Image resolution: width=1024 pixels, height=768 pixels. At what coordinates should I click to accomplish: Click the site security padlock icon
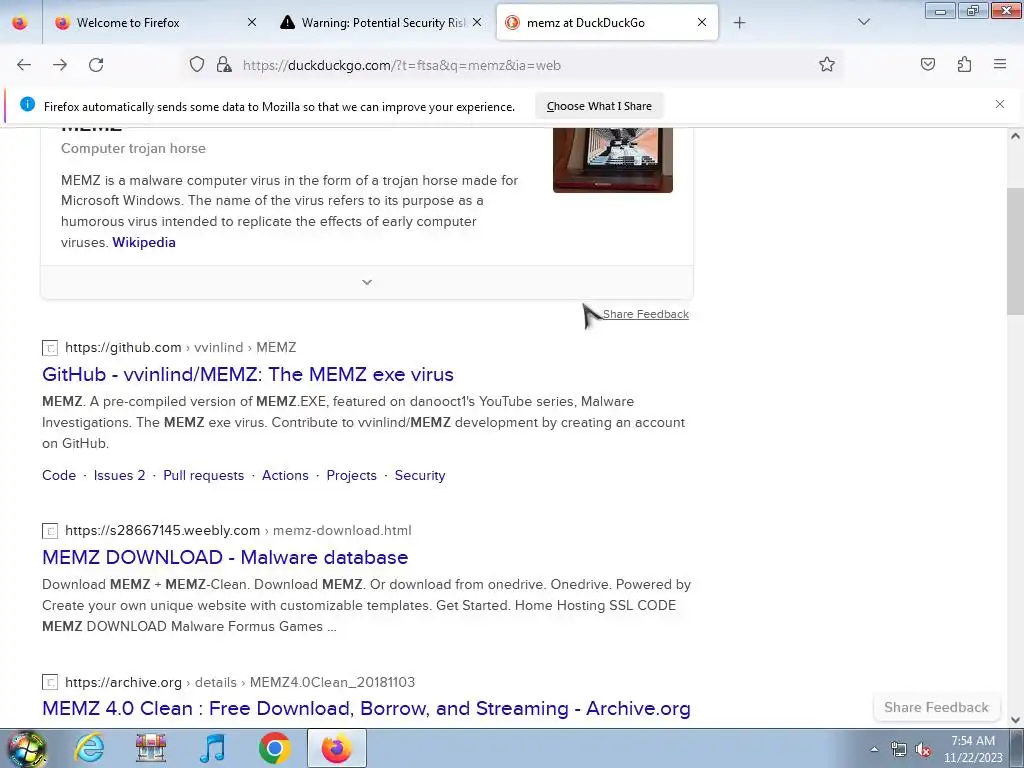pyautogui.click(x=224, y=65)
